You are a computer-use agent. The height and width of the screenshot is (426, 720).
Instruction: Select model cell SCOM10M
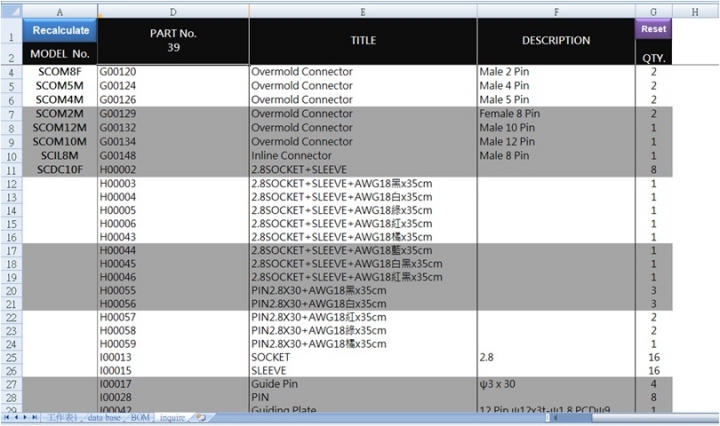tap(60, 141)
